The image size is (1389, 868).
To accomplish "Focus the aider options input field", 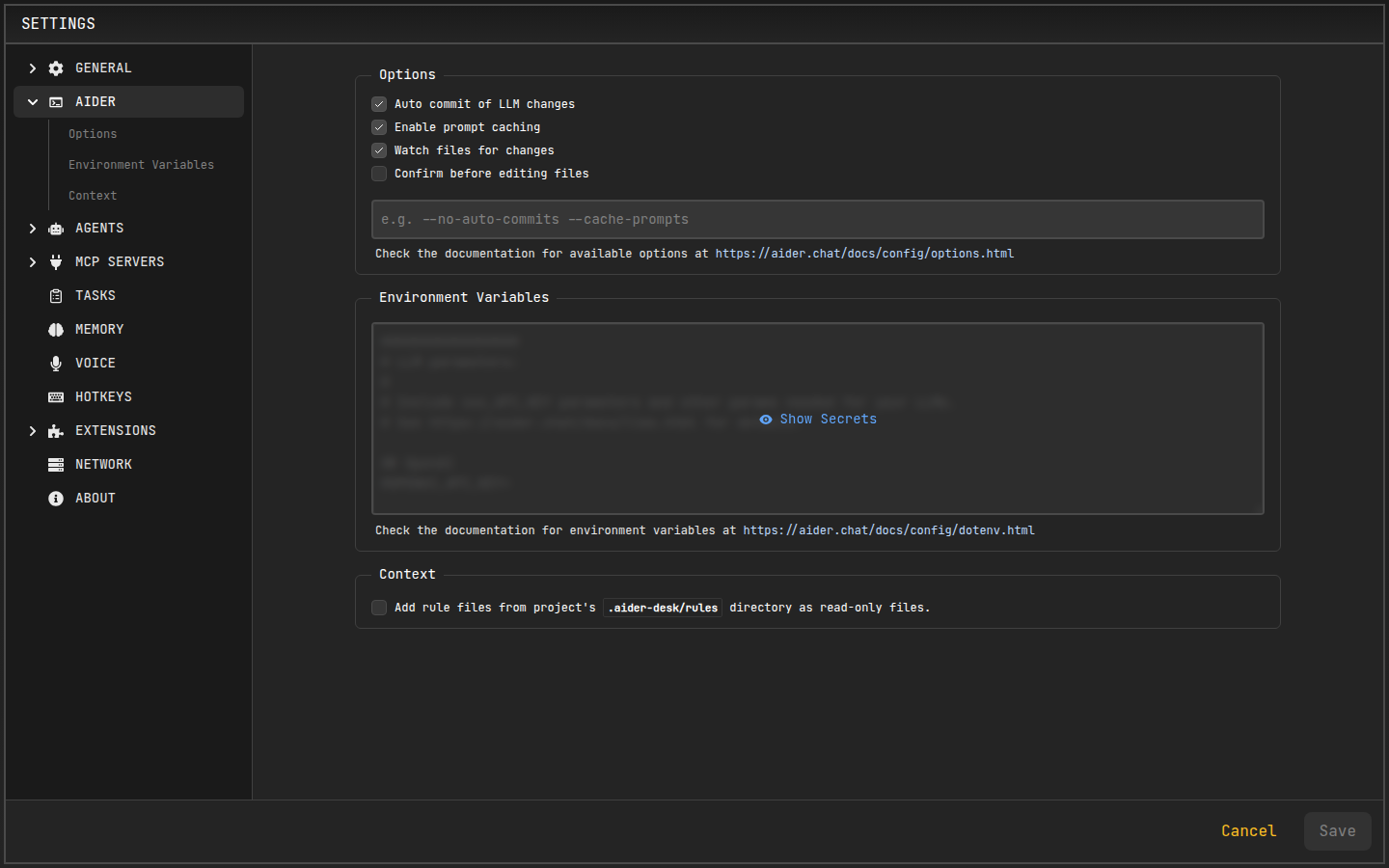I will point(818,220).
